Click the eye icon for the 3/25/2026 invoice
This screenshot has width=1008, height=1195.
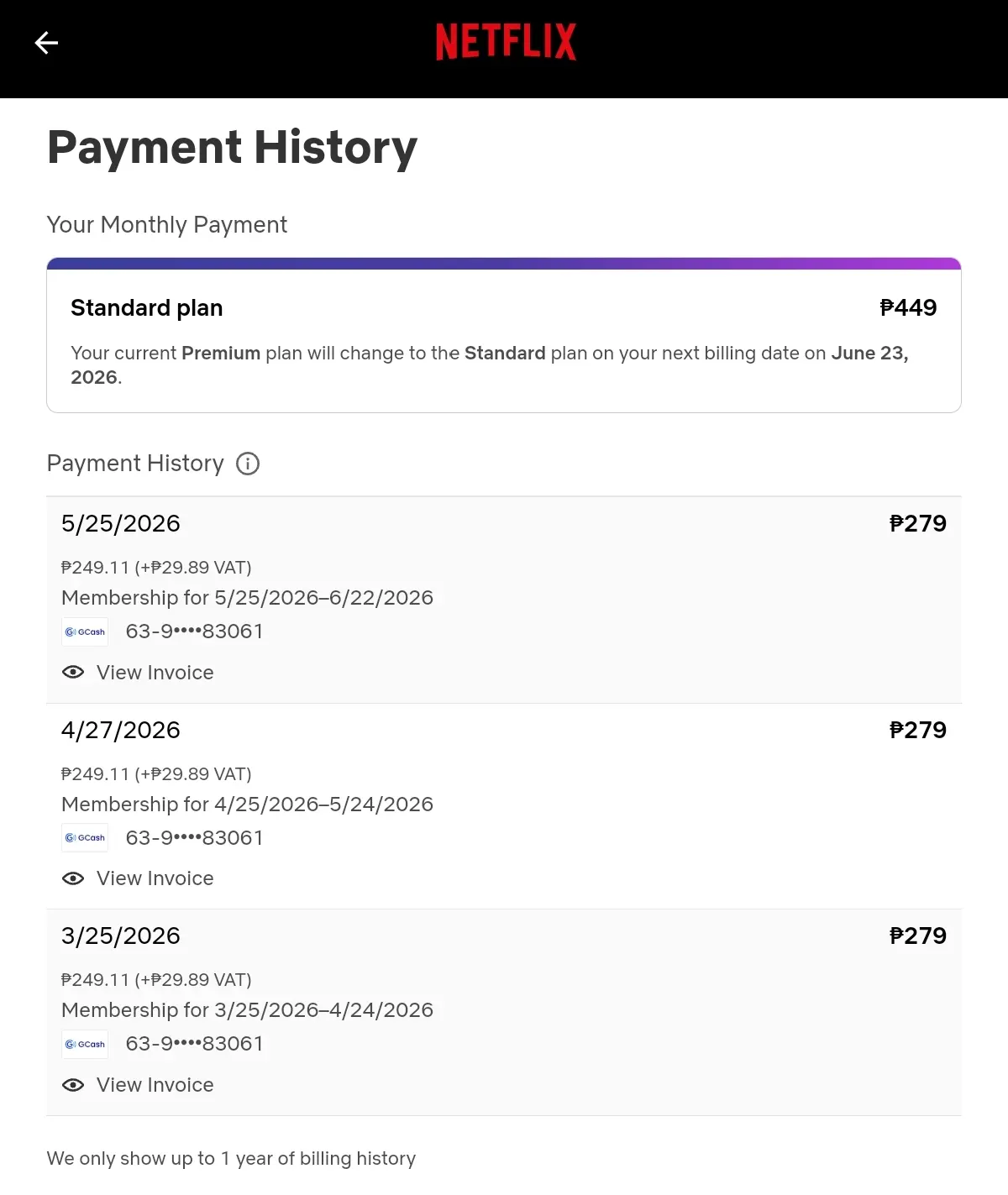point(73,1085)
